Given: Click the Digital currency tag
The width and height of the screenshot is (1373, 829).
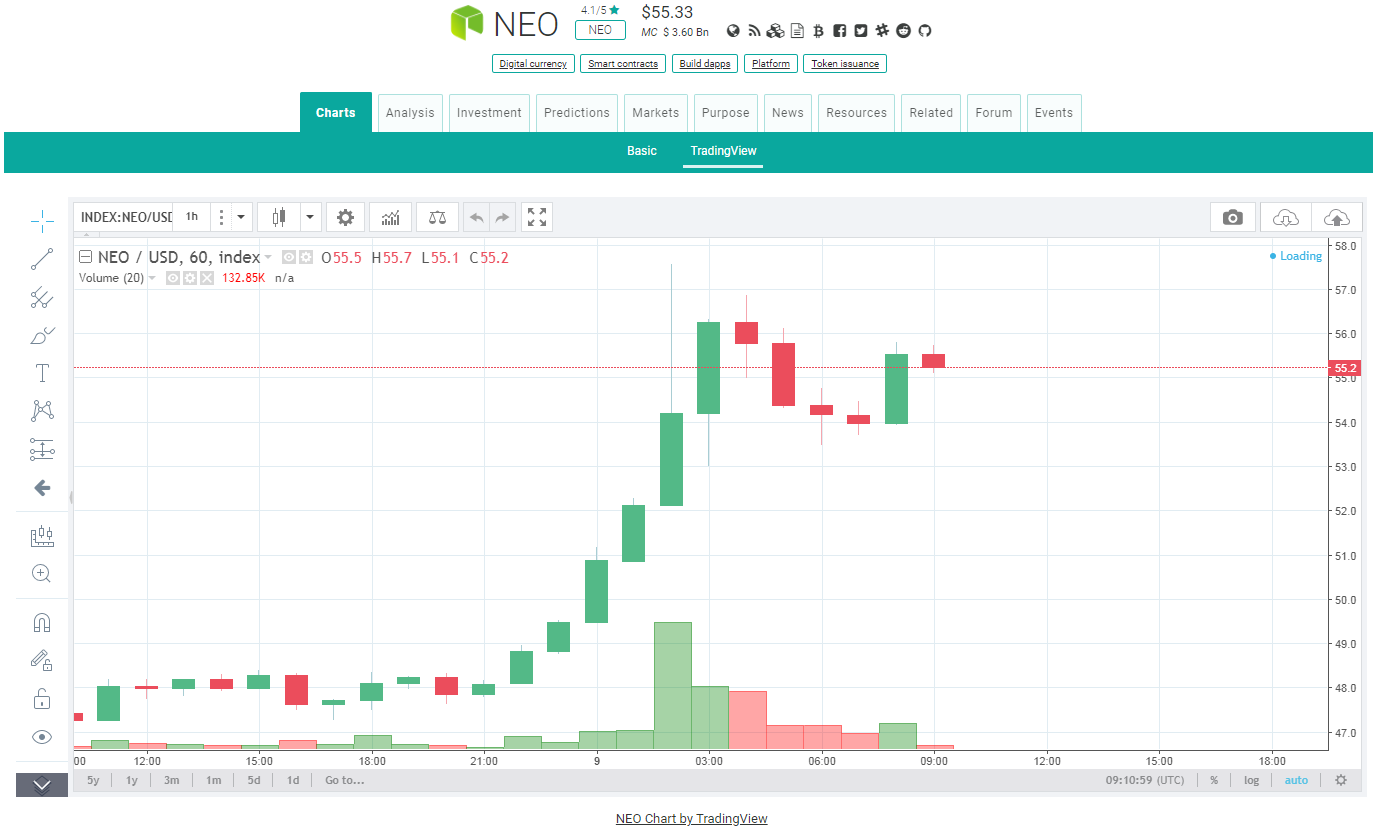Looking at the screenshot, I should 533,64.
